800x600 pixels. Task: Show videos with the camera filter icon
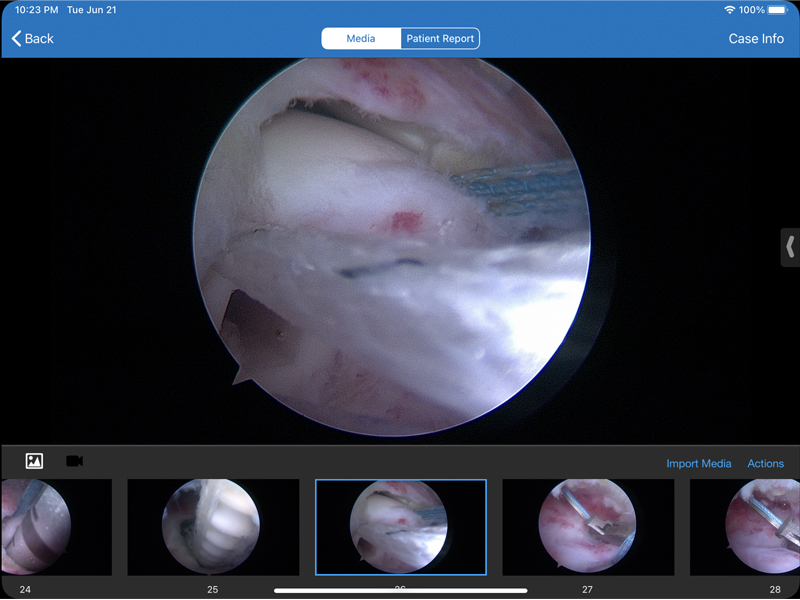[74, 461]
